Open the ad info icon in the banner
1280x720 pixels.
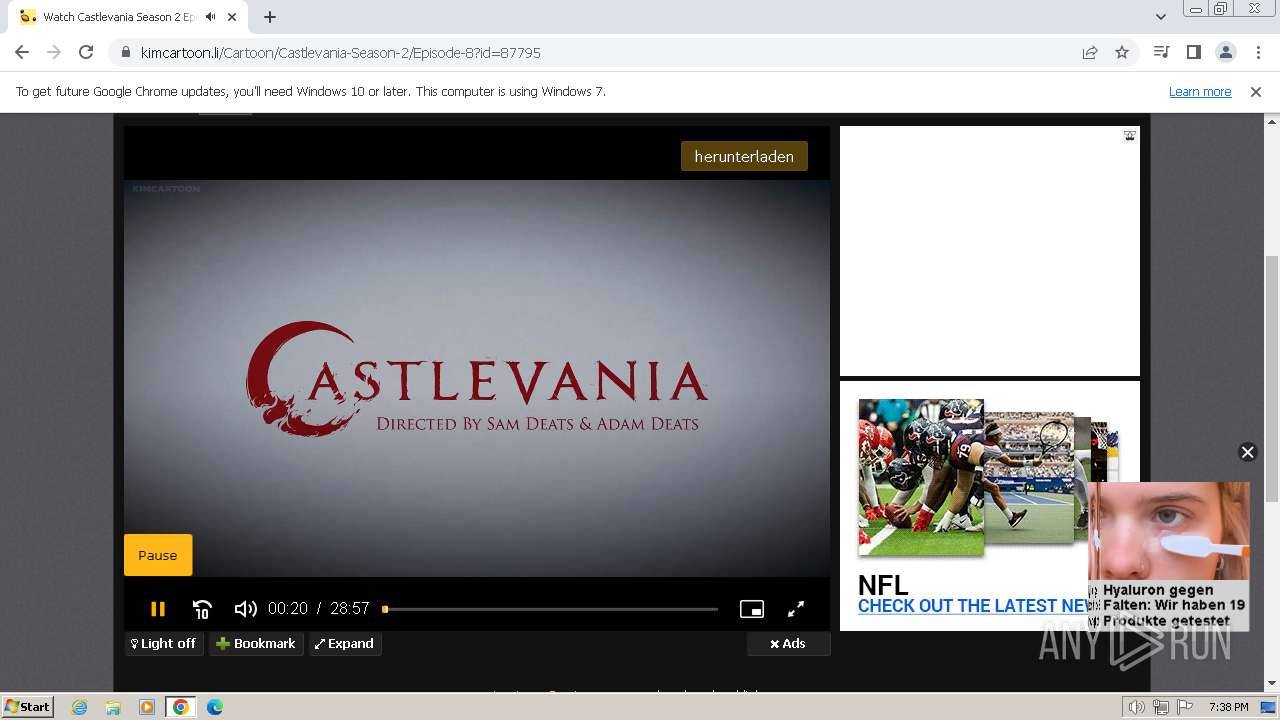tap(1129, 135)
